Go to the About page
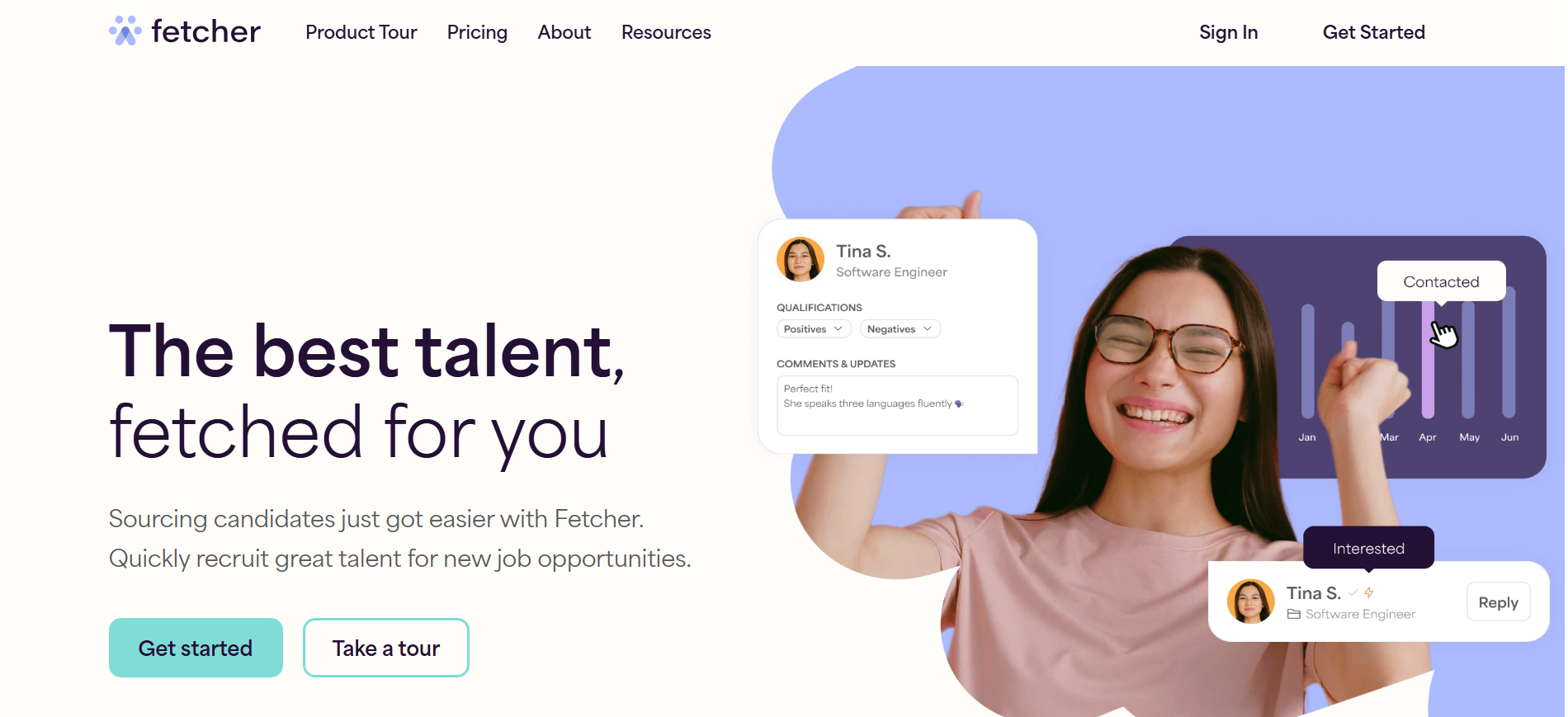 coord(564,32)
